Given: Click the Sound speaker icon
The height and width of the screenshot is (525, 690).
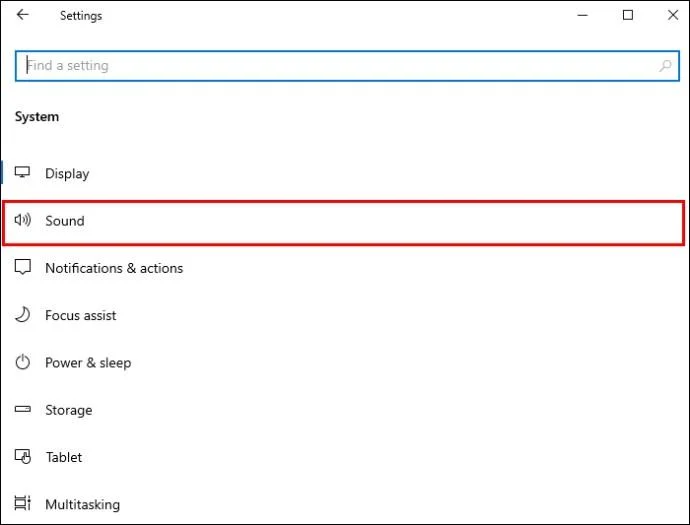Looking at the screenshot, I should pyautogui.click(x=23, y=221).
